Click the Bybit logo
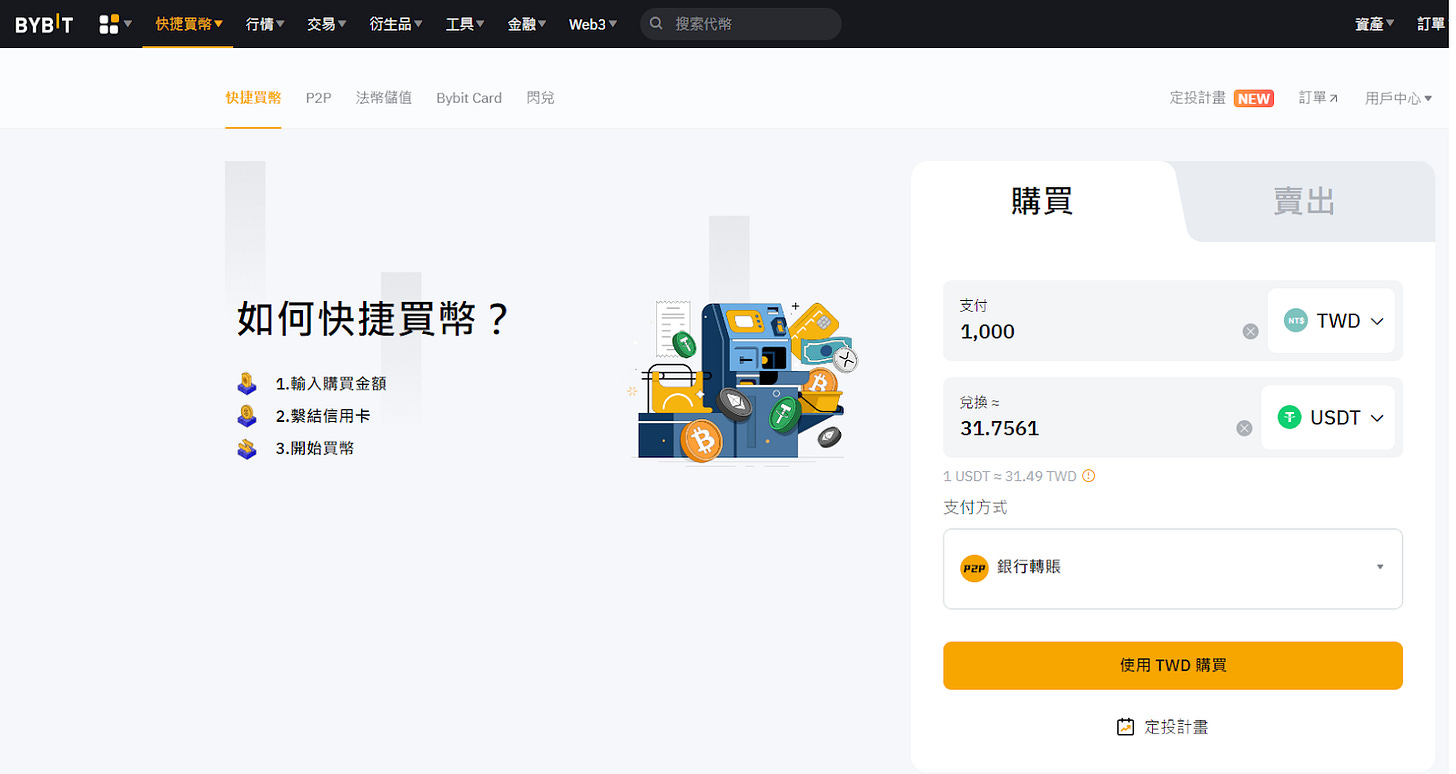The width and height of the screenshot is (1456, 774). (x=44, y=24)
